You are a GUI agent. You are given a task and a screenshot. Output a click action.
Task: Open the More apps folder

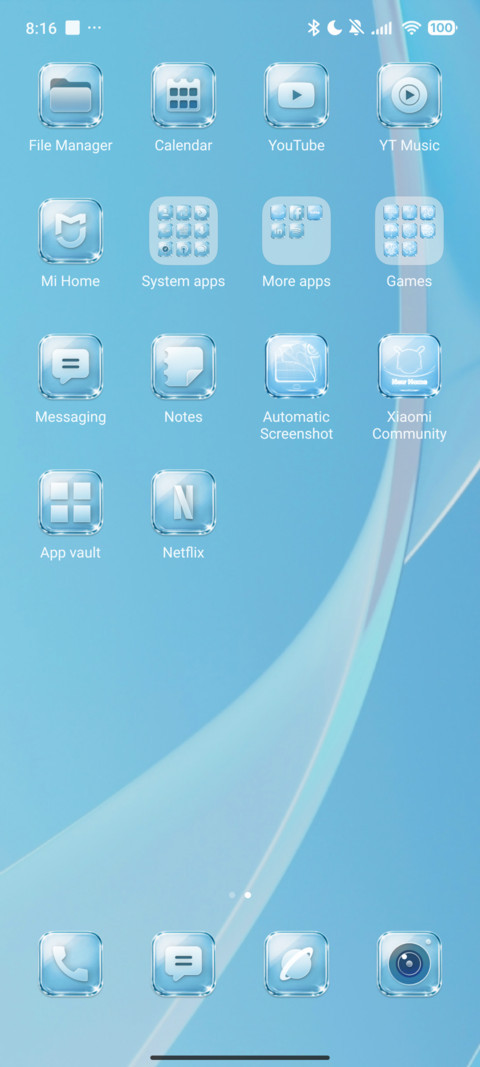coord(296,231)
